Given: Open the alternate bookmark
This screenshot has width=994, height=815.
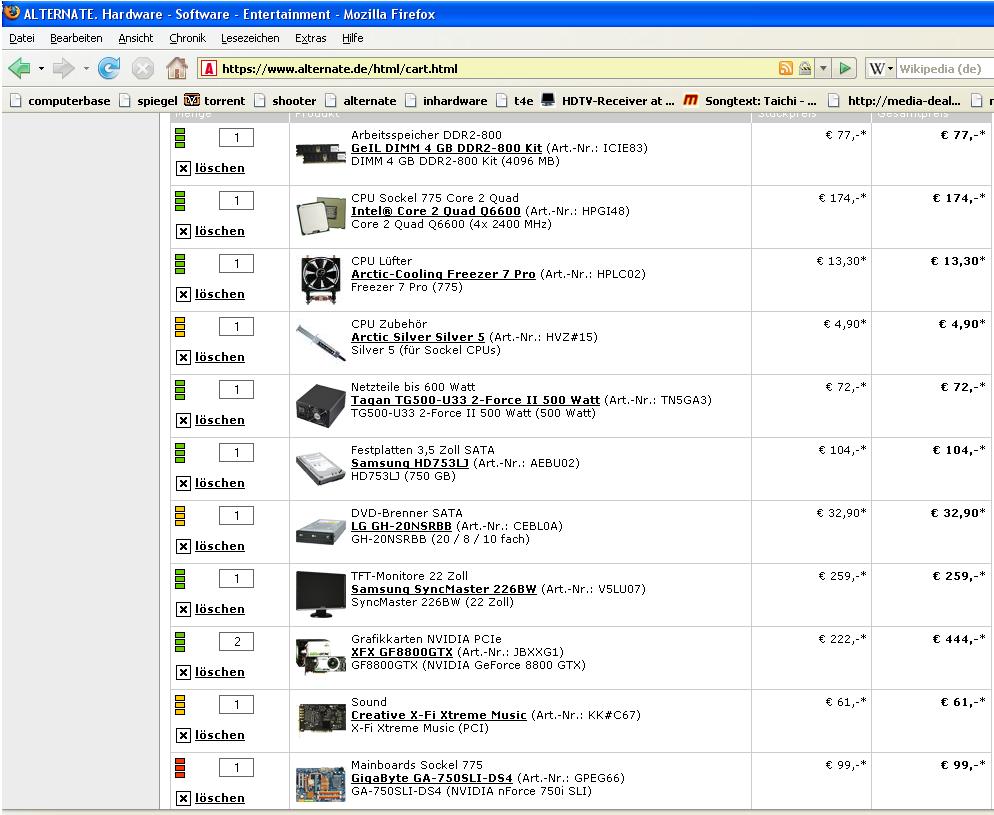Looking at the screenshot, I should coord(361,101).
